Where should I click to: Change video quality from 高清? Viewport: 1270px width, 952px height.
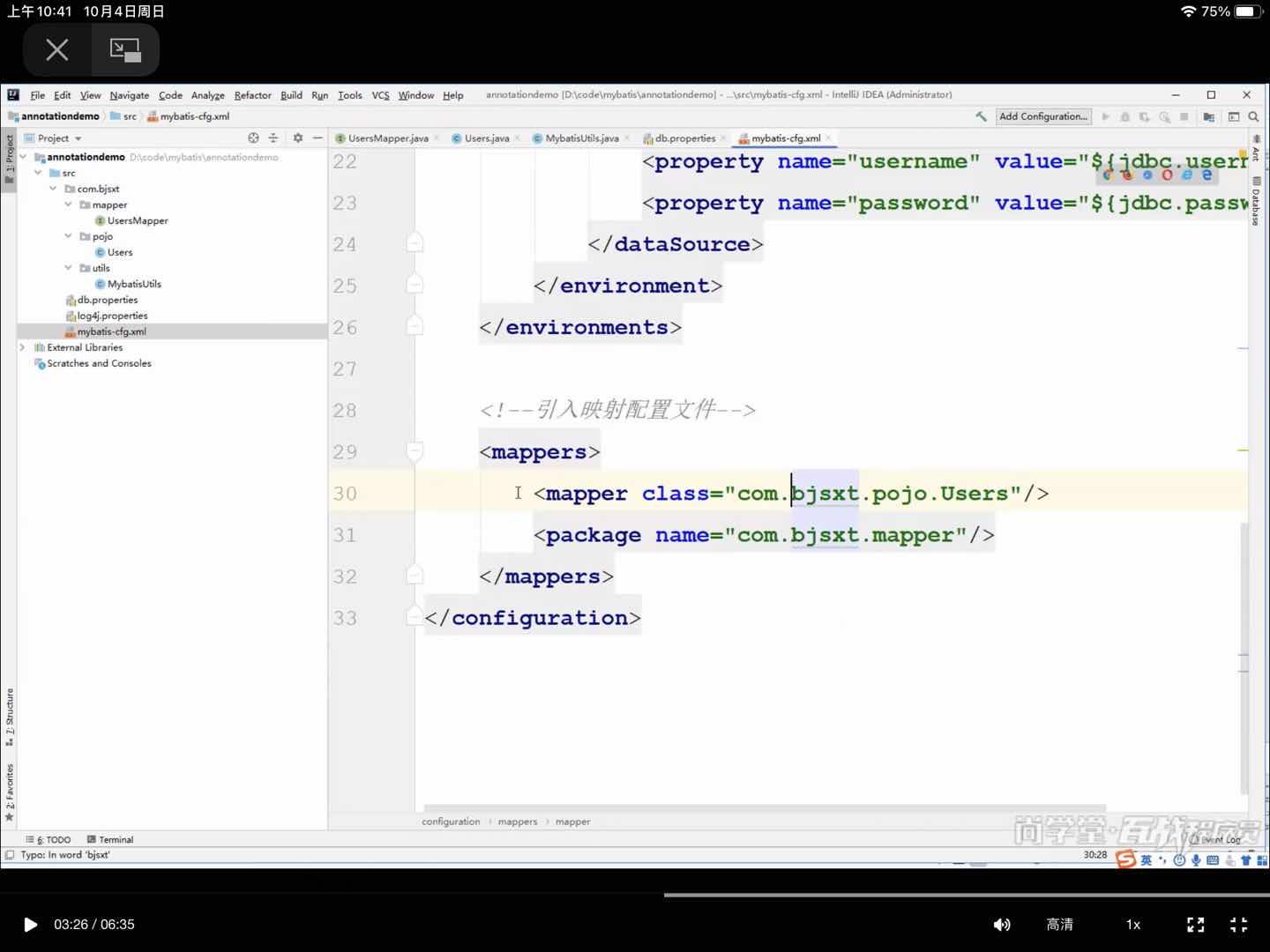point(1059,925)
